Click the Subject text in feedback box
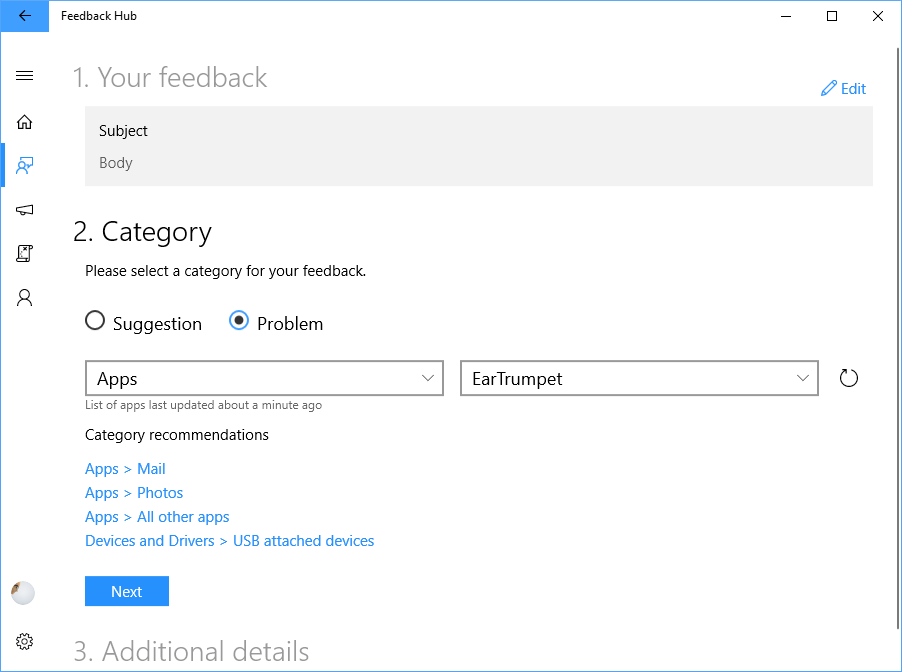The image size is (902, 672). pyautogui.click(x=123, y=131)
